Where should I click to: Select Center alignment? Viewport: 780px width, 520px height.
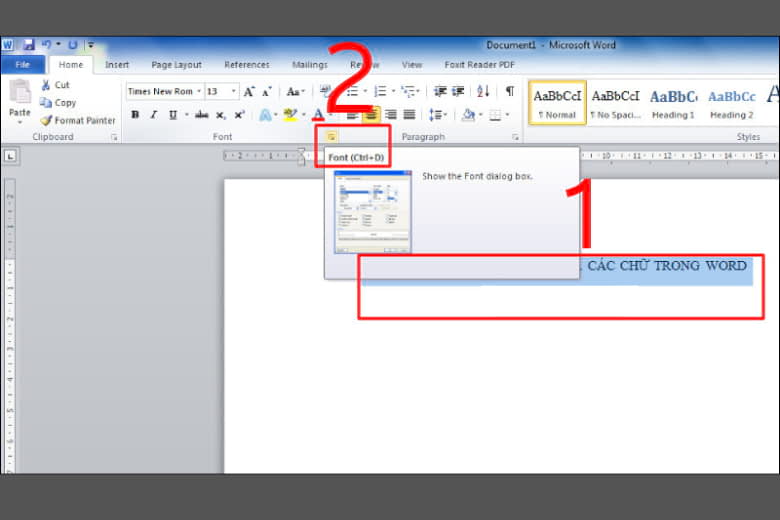click(371, 115)
